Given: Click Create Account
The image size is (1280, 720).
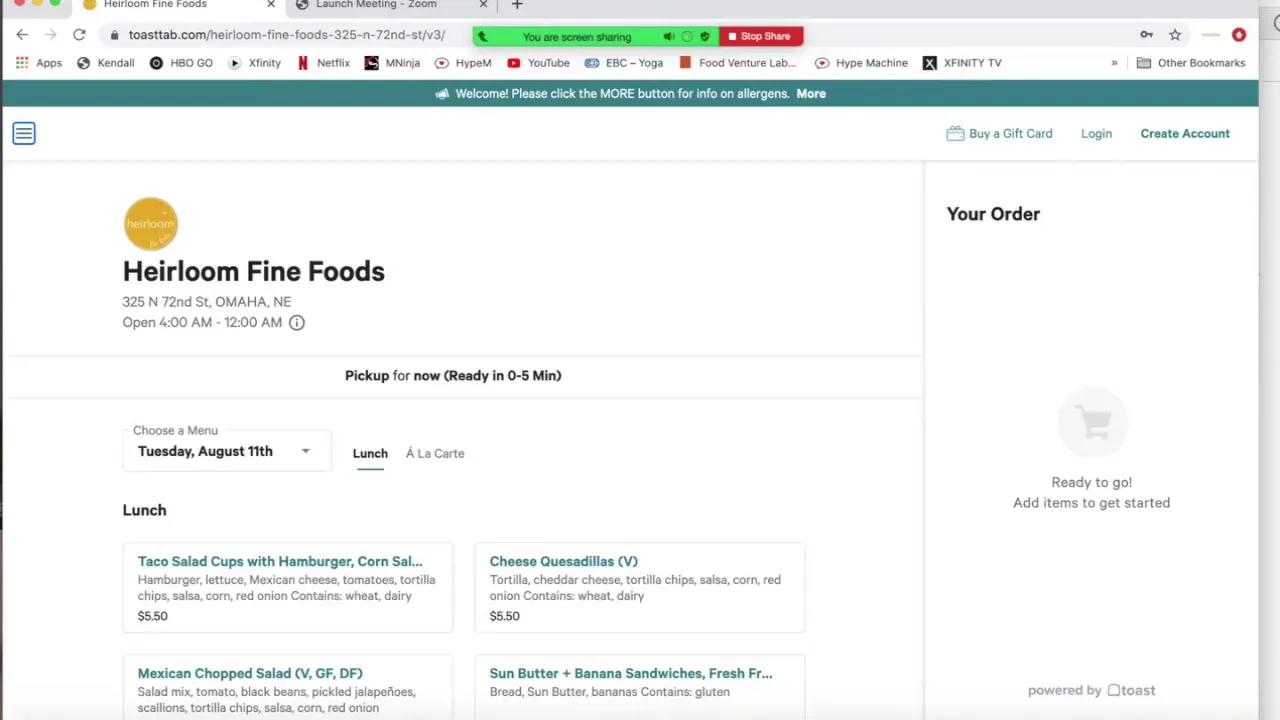Looking at the screenshot, I should click(x=1185, y=134).
